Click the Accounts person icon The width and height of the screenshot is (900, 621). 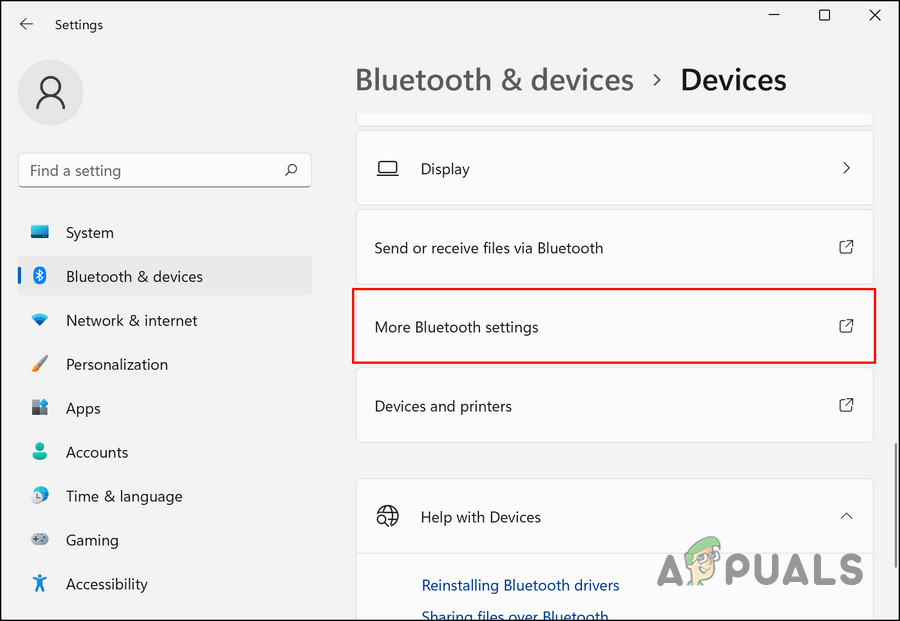pos(40,452)
